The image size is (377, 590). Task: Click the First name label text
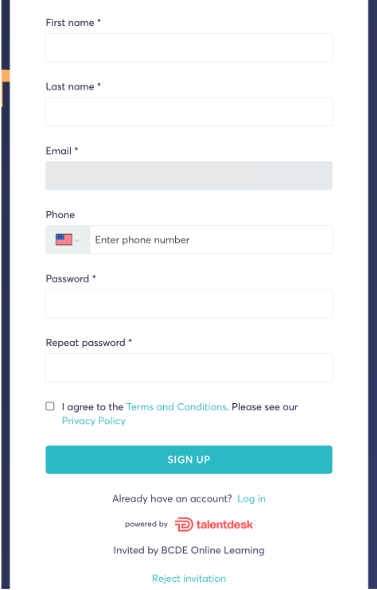(70, 23)
